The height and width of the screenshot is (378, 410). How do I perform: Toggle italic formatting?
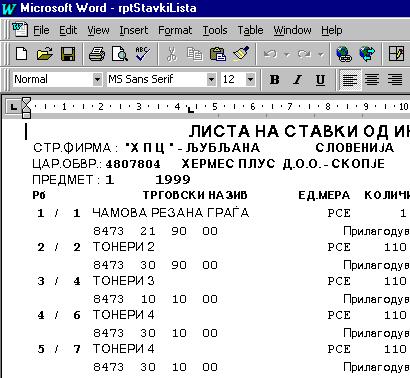pos(297,80)
